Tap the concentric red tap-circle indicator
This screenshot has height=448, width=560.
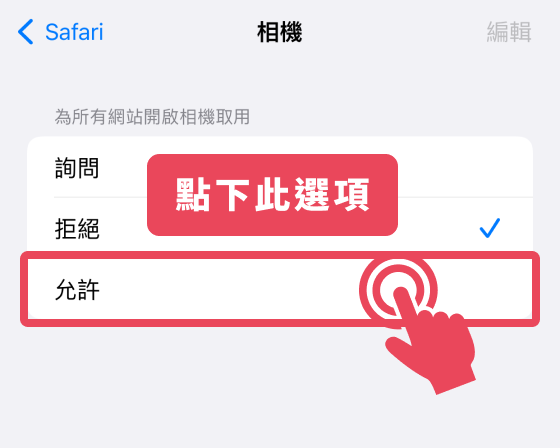point(398,290)
